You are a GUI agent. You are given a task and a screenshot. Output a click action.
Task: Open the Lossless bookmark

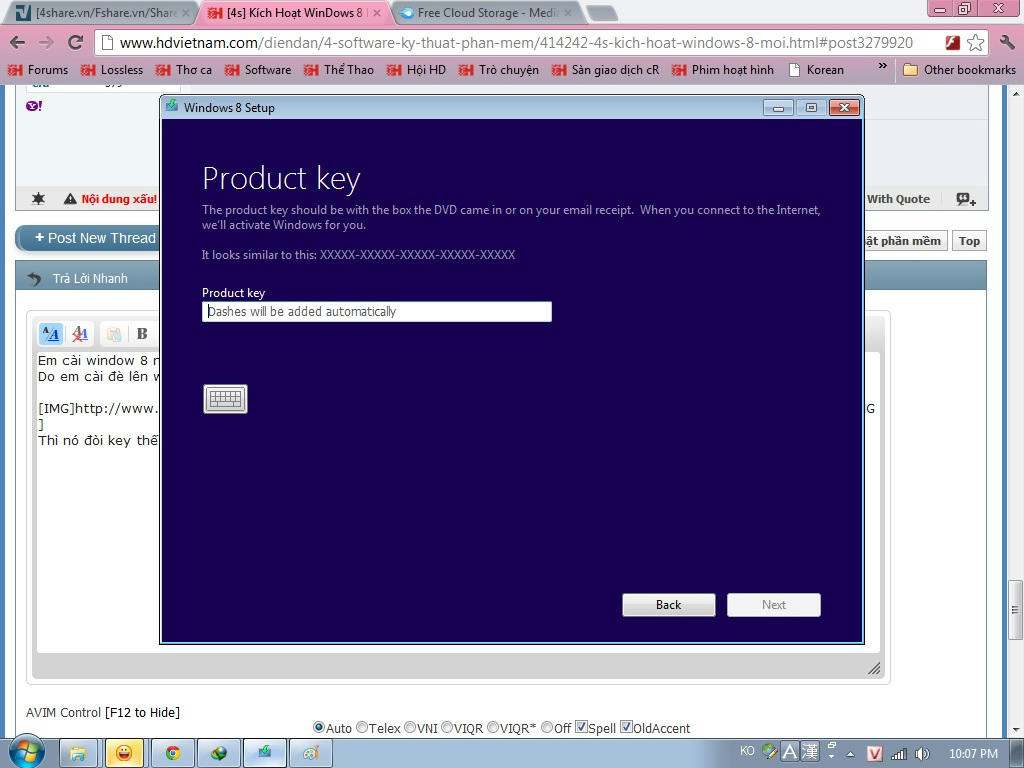click(x=112, y=70)
